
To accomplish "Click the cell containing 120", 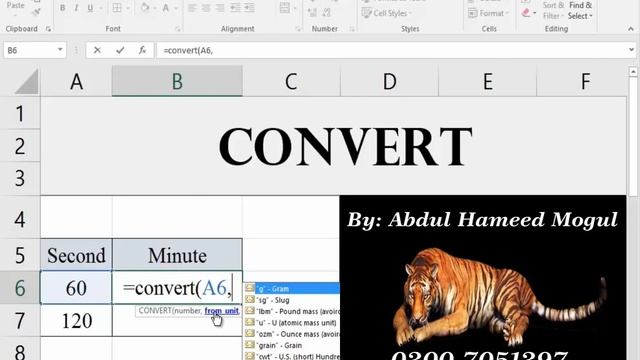I will pyautogui.click(x=76, y=321).
